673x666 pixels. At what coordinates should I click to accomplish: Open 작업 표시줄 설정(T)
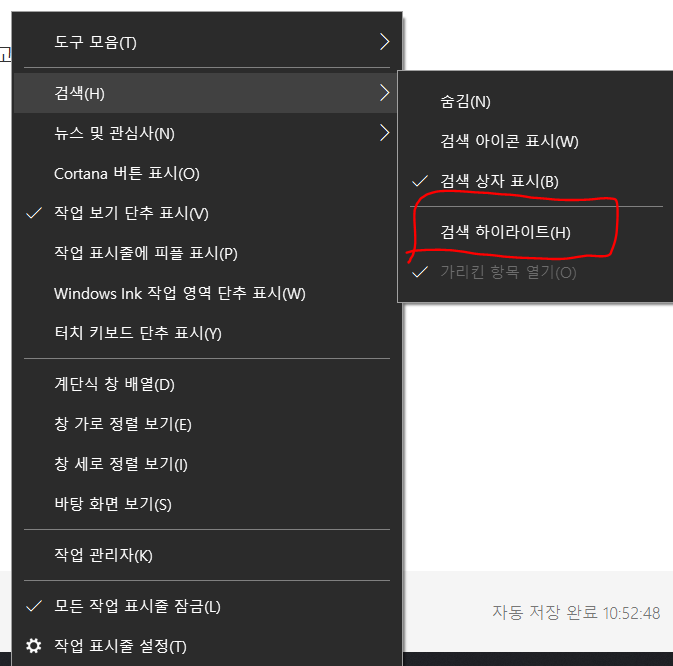point(207,646)
